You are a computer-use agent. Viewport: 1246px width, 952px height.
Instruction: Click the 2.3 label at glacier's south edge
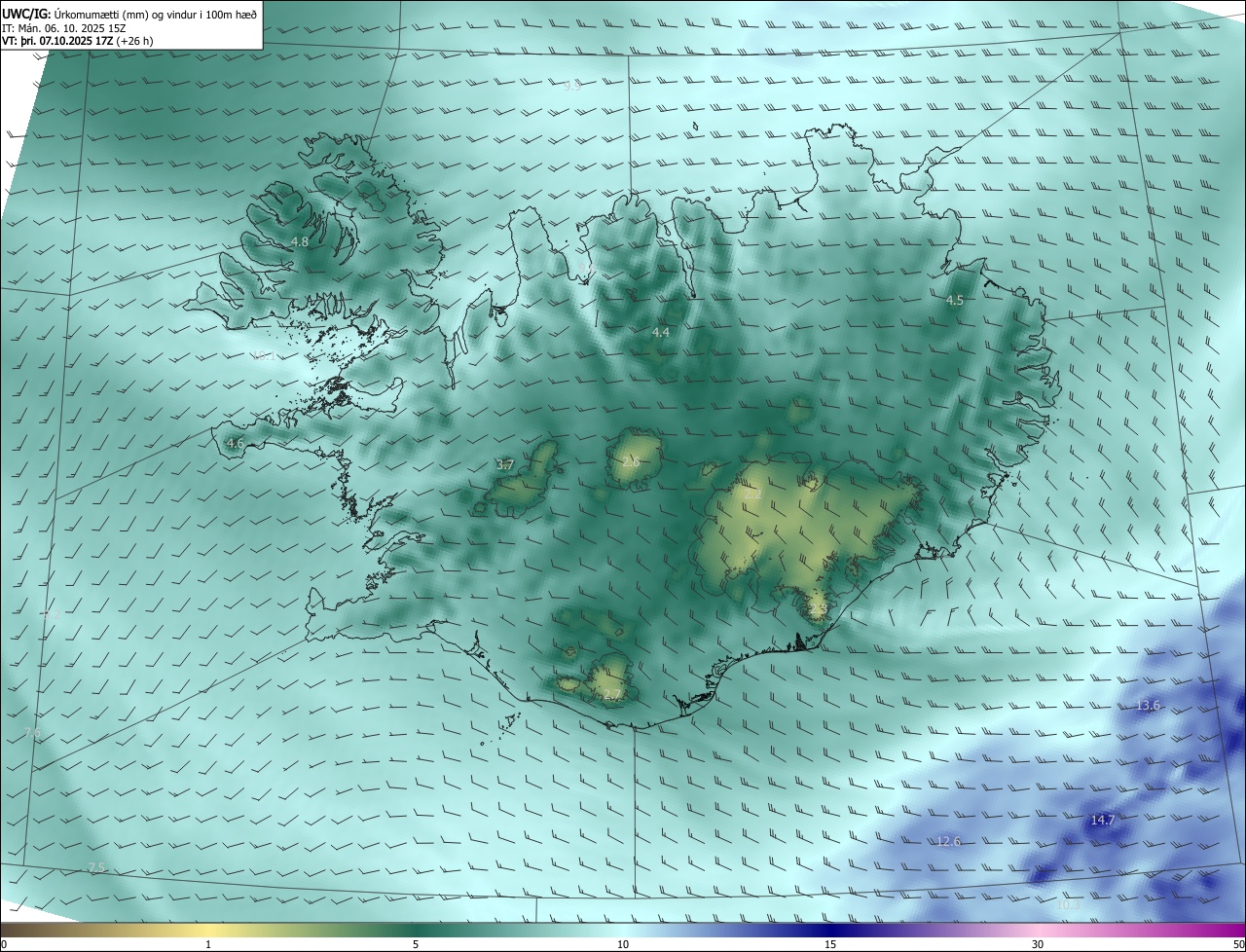(x=818, y=608)
